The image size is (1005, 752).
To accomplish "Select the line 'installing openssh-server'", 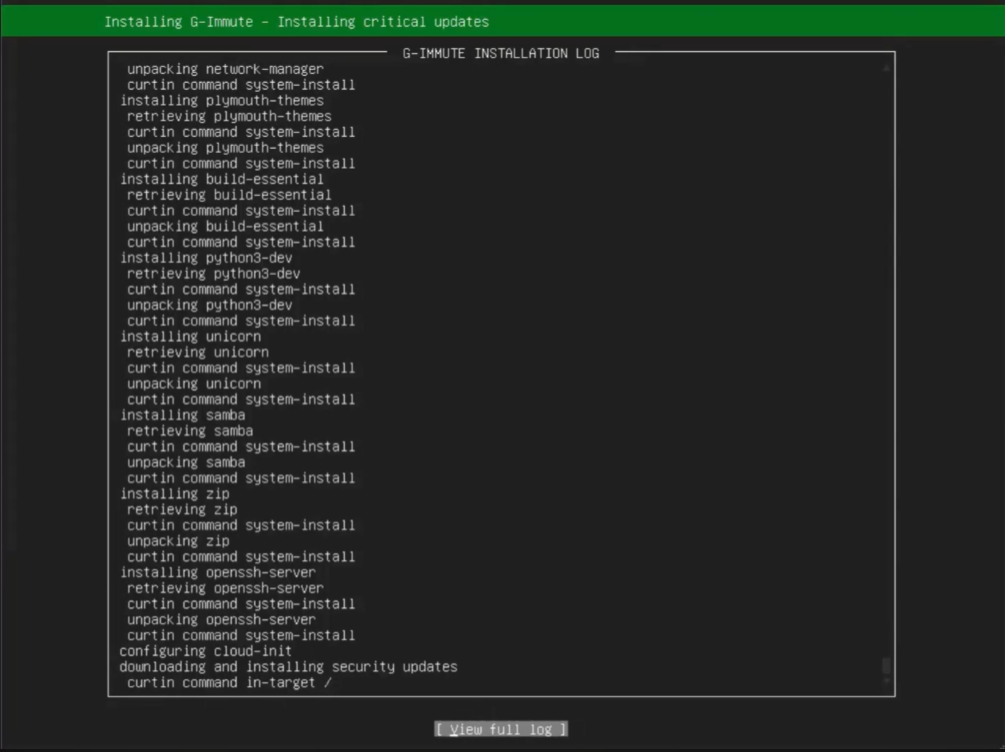I will click(x=218, y=572).
